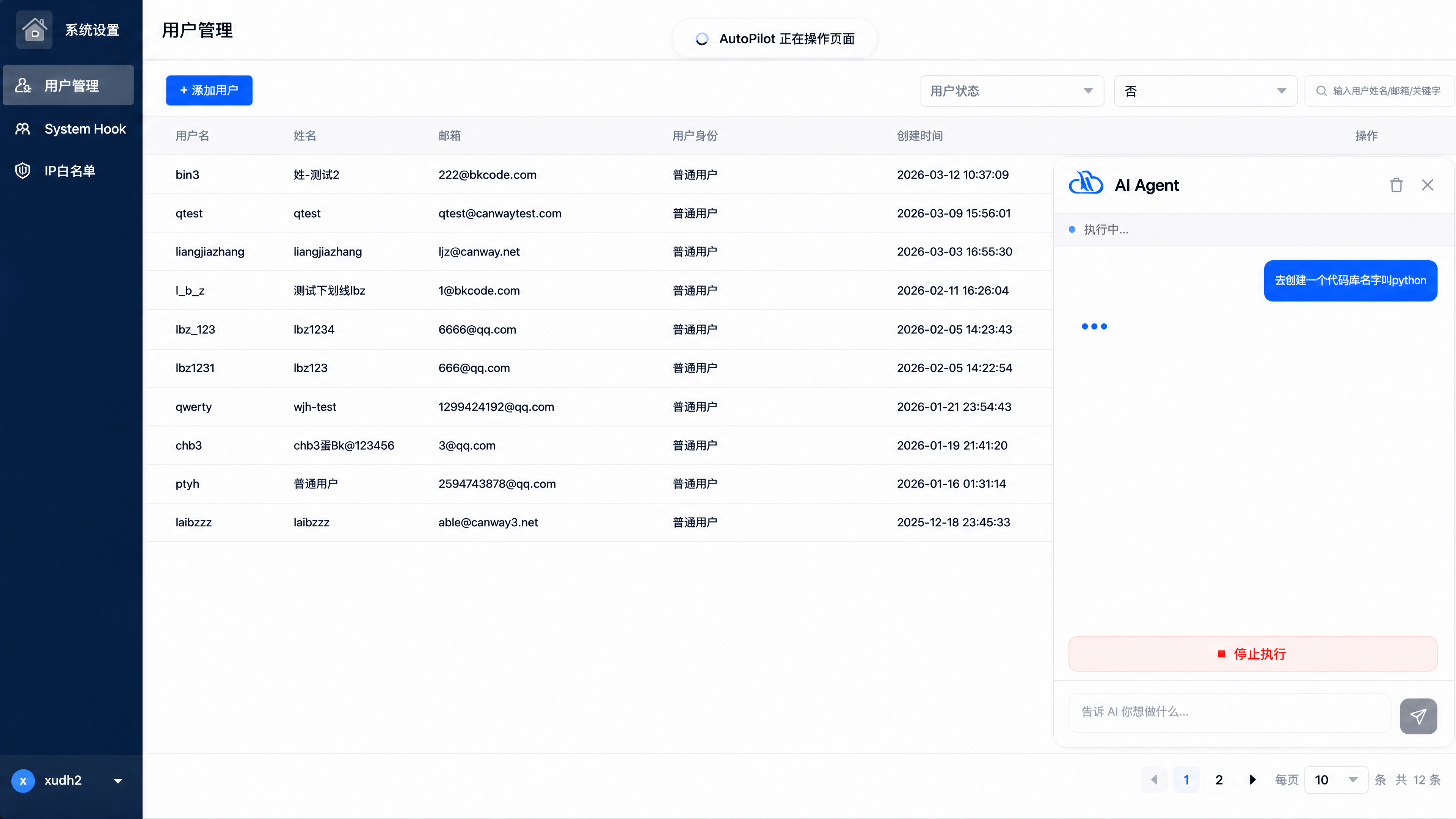This screenshot has width=1456, height=819.
Task: Click the 系统设置 title in the sidebar
Action: pos(92,30)
